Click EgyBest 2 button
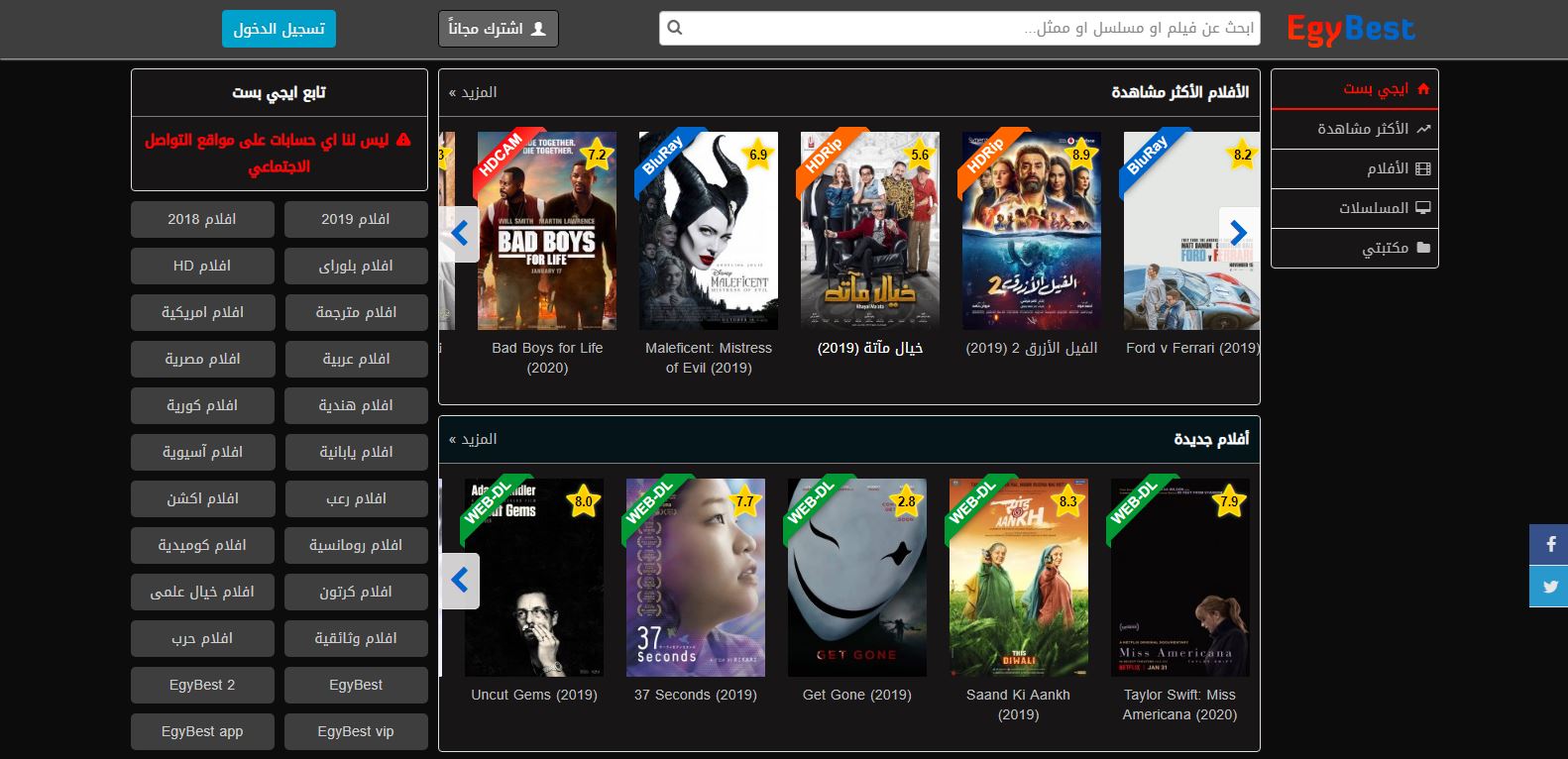1568x759 pixels. pyautogui.click(x=202, y=685)
